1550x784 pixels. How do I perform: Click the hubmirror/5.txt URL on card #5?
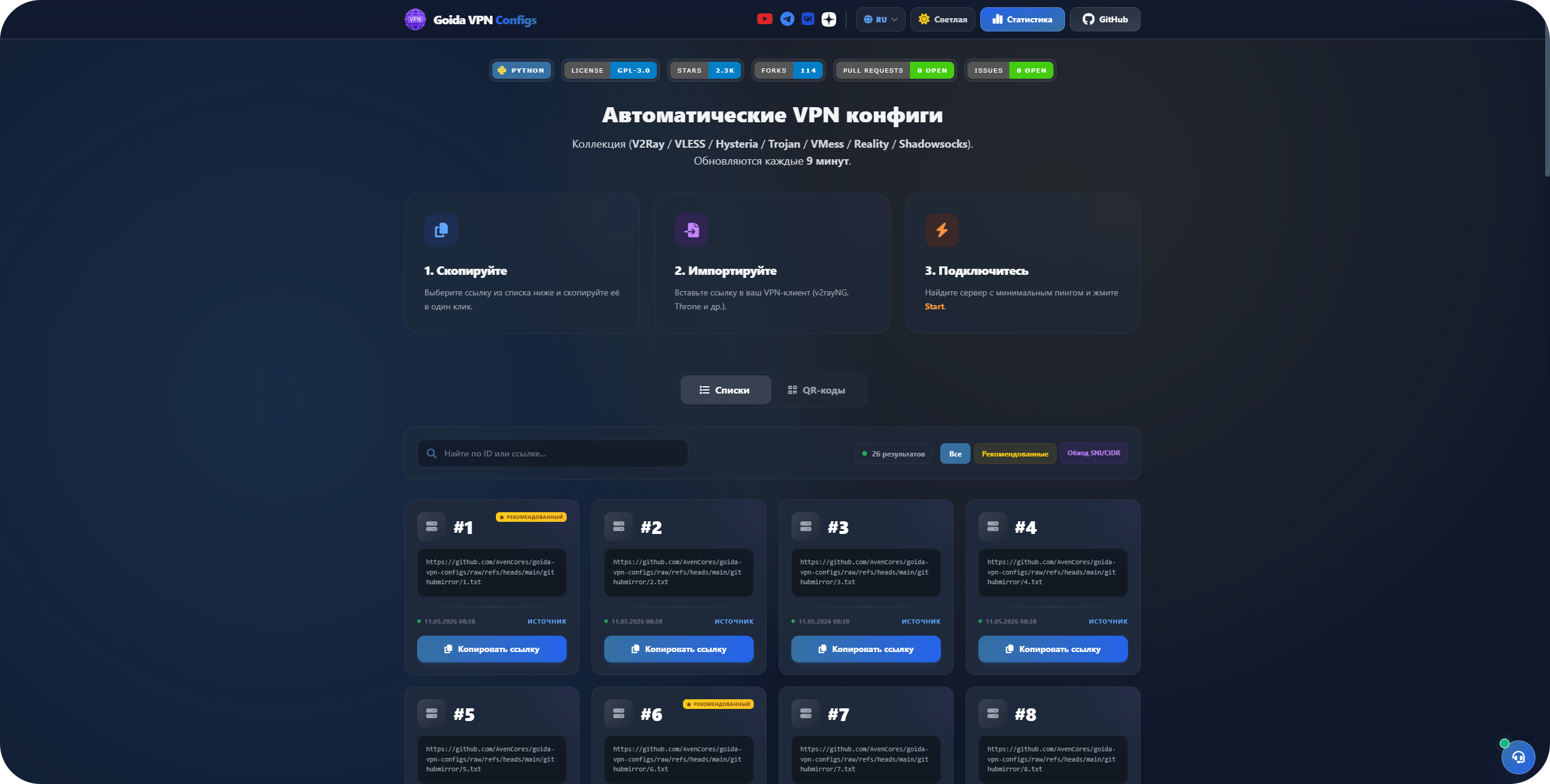[x=492, y=759]
